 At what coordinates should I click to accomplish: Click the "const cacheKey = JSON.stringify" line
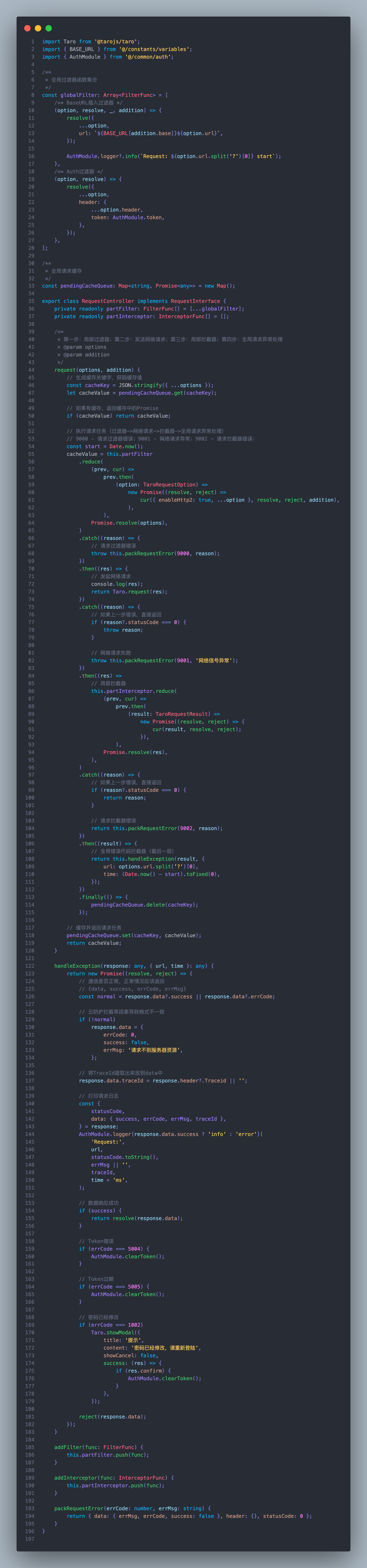pos(140,385)
